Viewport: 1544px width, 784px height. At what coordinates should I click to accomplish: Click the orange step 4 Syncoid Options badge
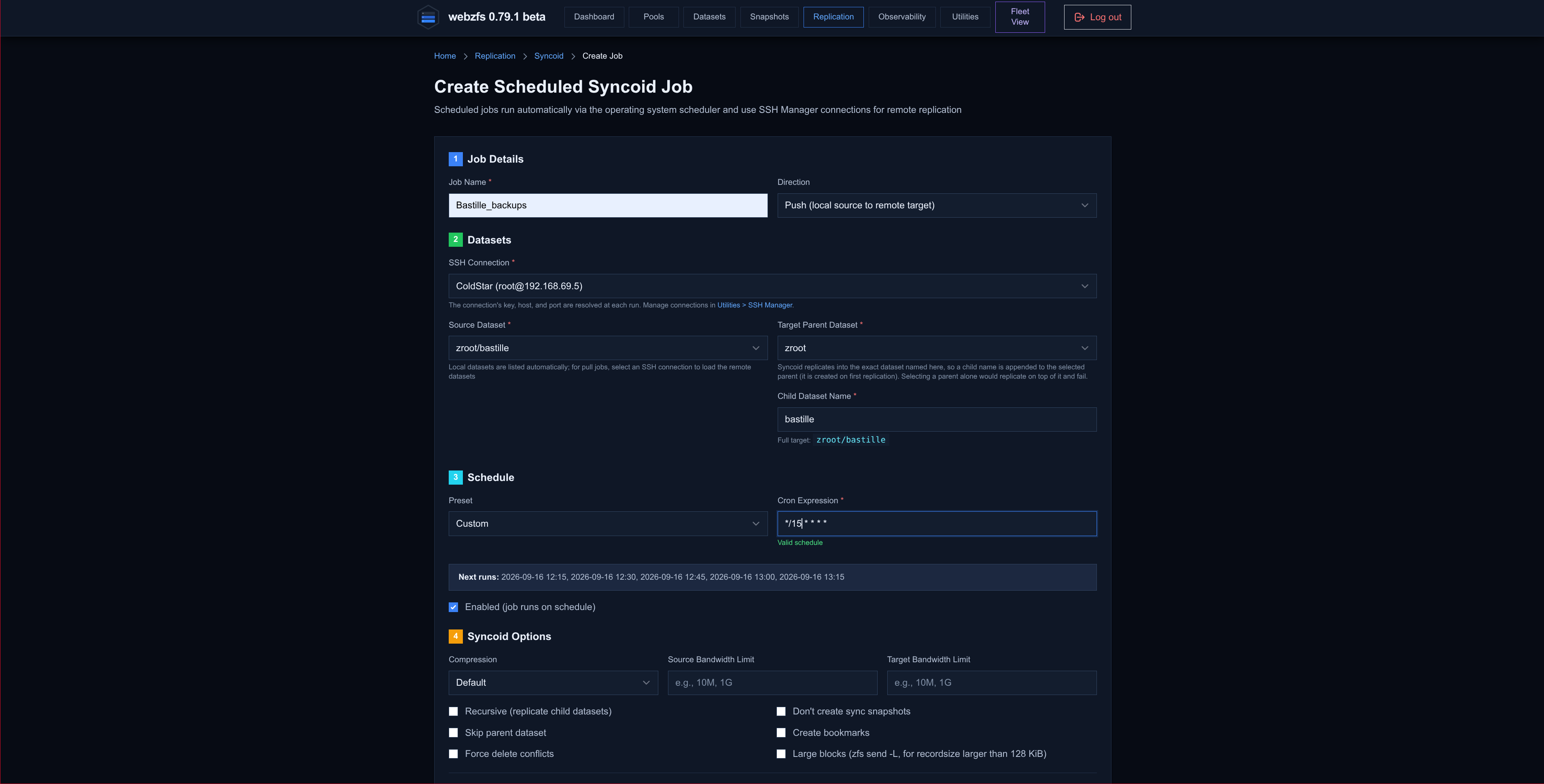click(455, 636)
